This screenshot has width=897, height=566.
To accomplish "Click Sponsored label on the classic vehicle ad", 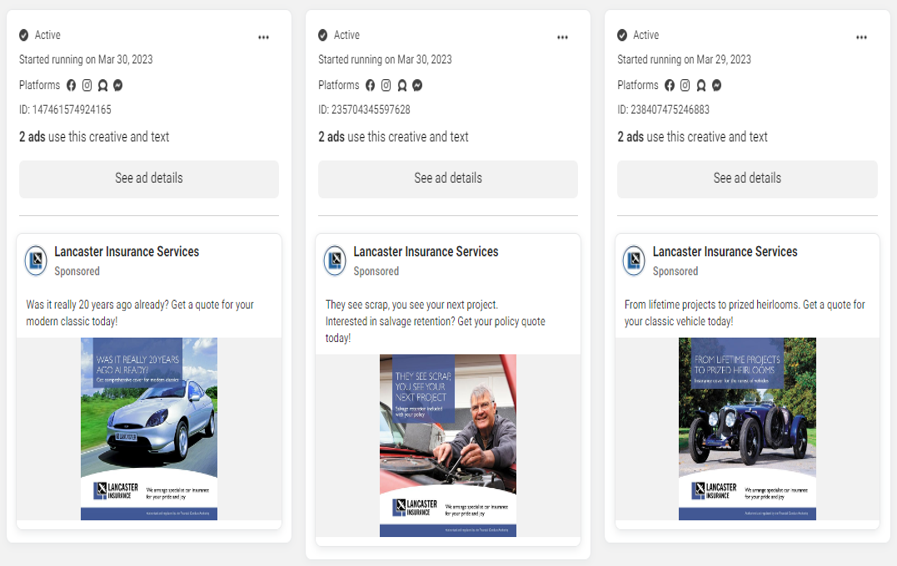I will click(x=675, y=271).
